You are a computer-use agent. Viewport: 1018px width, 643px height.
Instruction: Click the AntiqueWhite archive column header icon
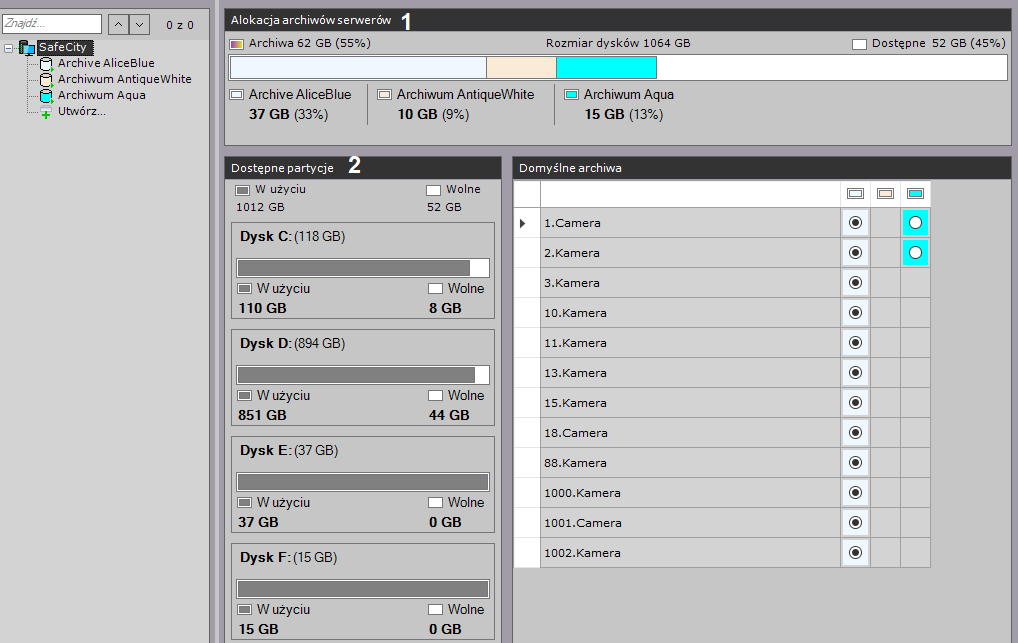(x=885, y=194)
